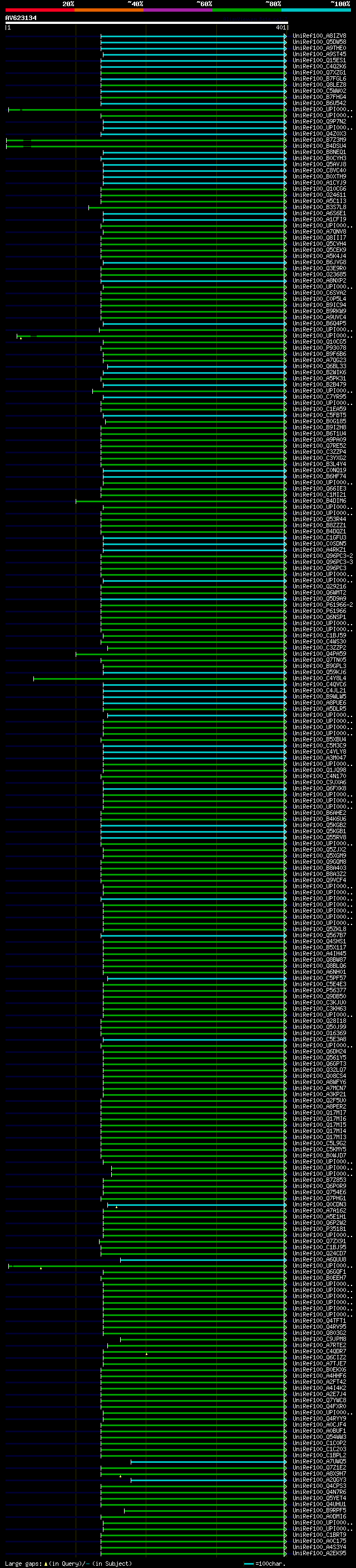Select hit UniRef100_A1CYJ9
356x1568 pixels.
319,182
